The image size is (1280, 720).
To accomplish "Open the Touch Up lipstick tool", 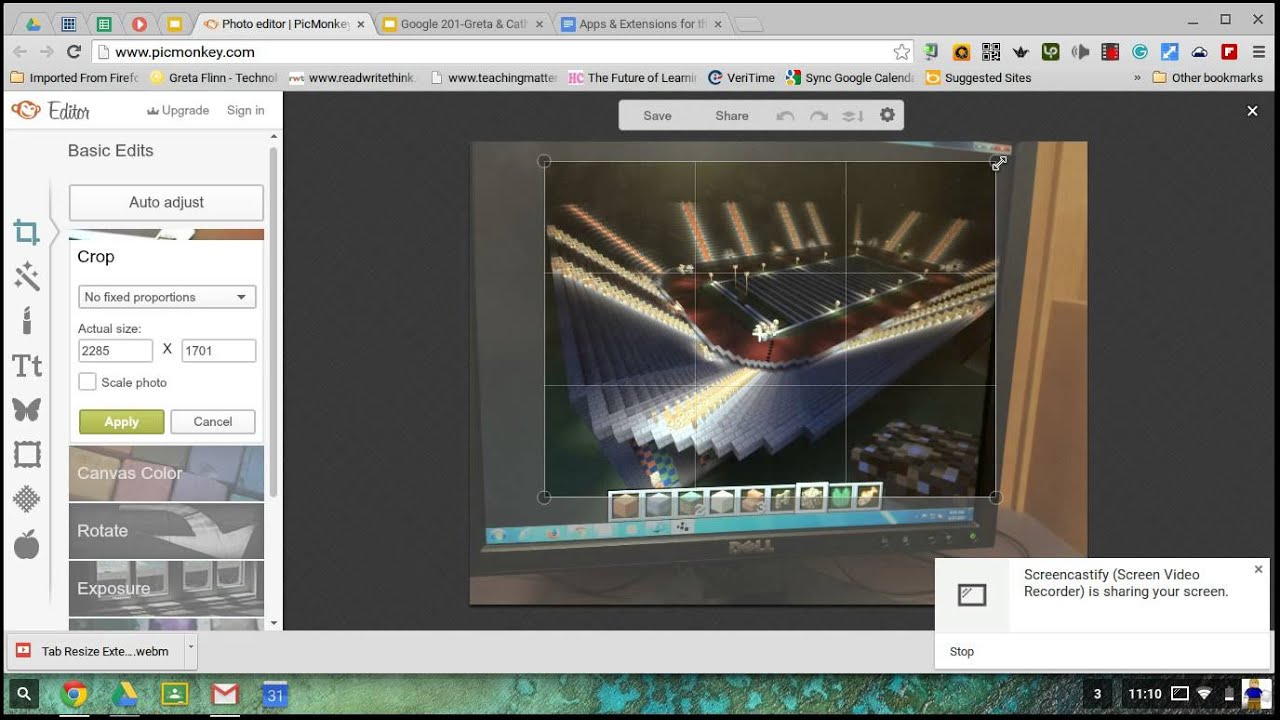I will pyautogui.click(x=26, y=321).
